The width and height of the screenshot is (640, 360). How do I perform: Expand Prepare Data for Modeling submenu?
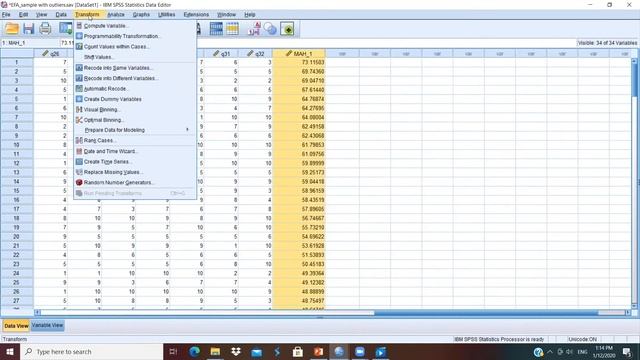point(135,130)
